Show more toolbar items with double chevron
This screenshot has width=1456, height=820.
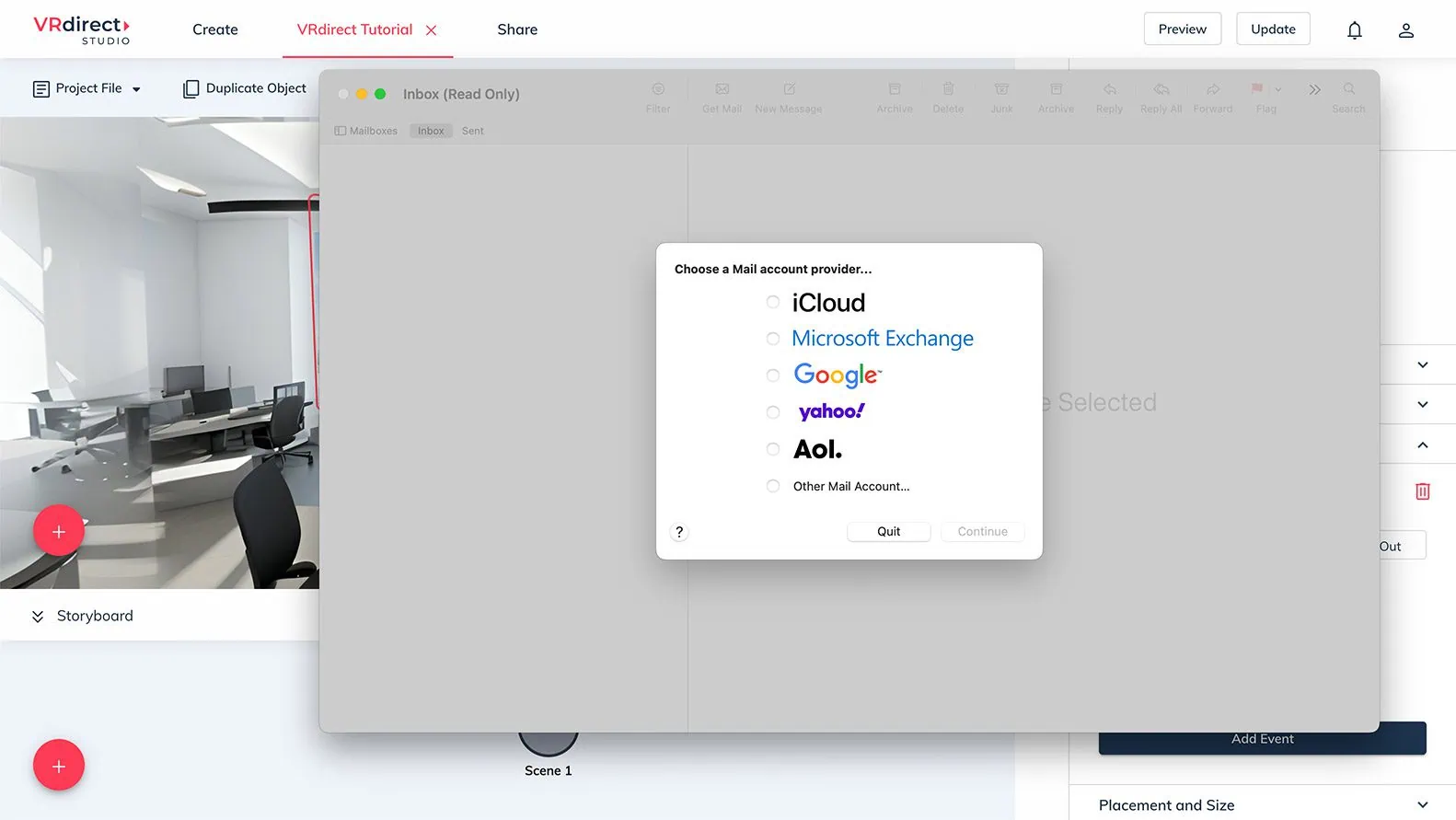(1314, 89)
